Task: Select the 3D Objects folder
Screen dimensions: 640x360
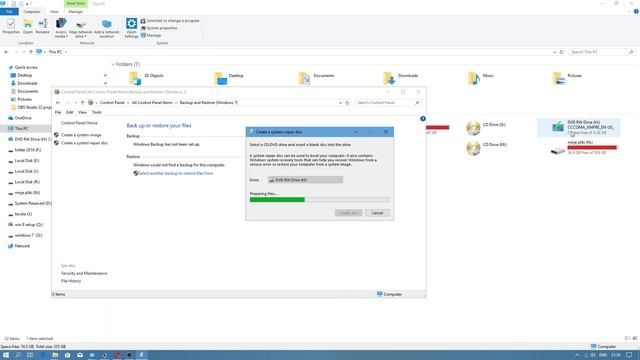Action: (x=146, y=77)
